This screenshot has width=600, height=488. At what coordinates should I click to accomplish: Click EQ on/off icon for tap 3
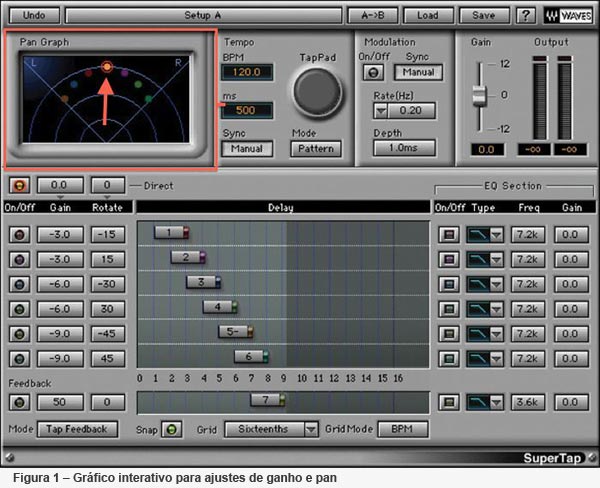449,284
